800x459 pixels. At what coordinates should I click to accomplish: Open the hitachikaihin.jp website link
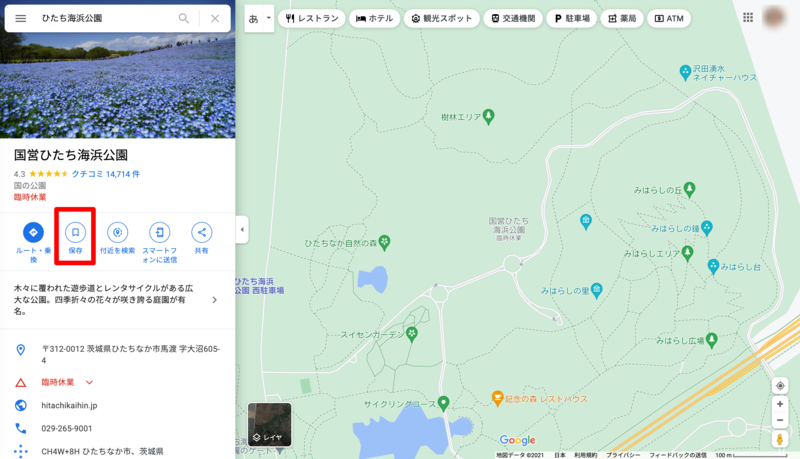(x=69, y=405)
